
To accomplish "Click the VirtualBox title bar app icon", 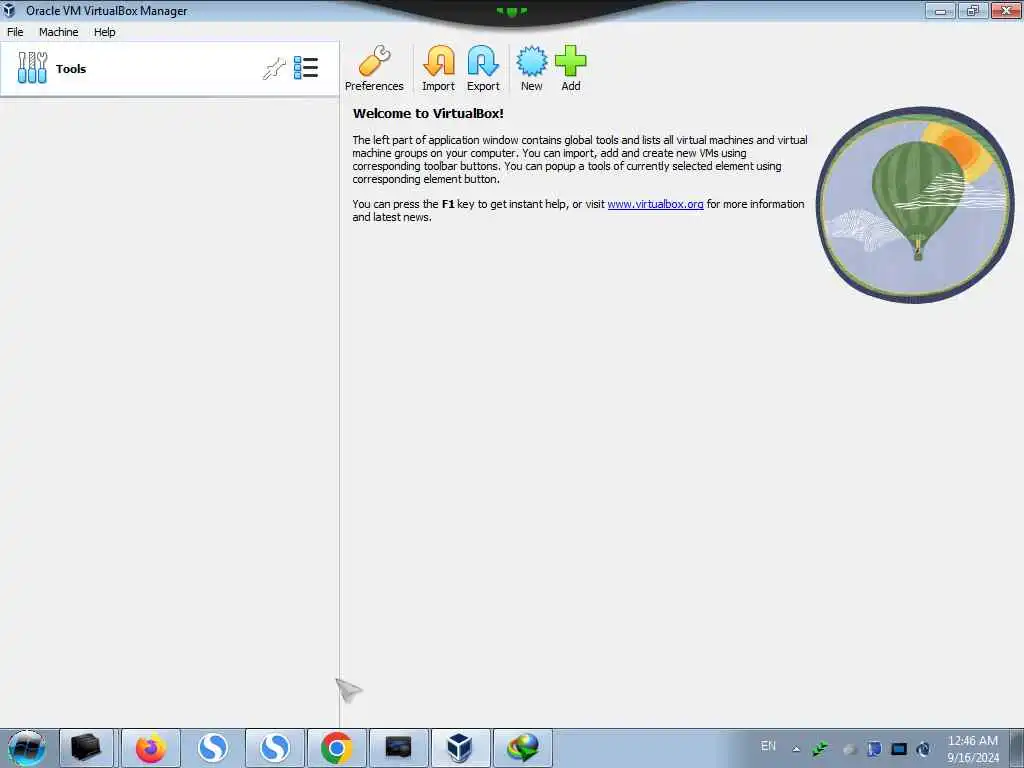I will 10,10.
